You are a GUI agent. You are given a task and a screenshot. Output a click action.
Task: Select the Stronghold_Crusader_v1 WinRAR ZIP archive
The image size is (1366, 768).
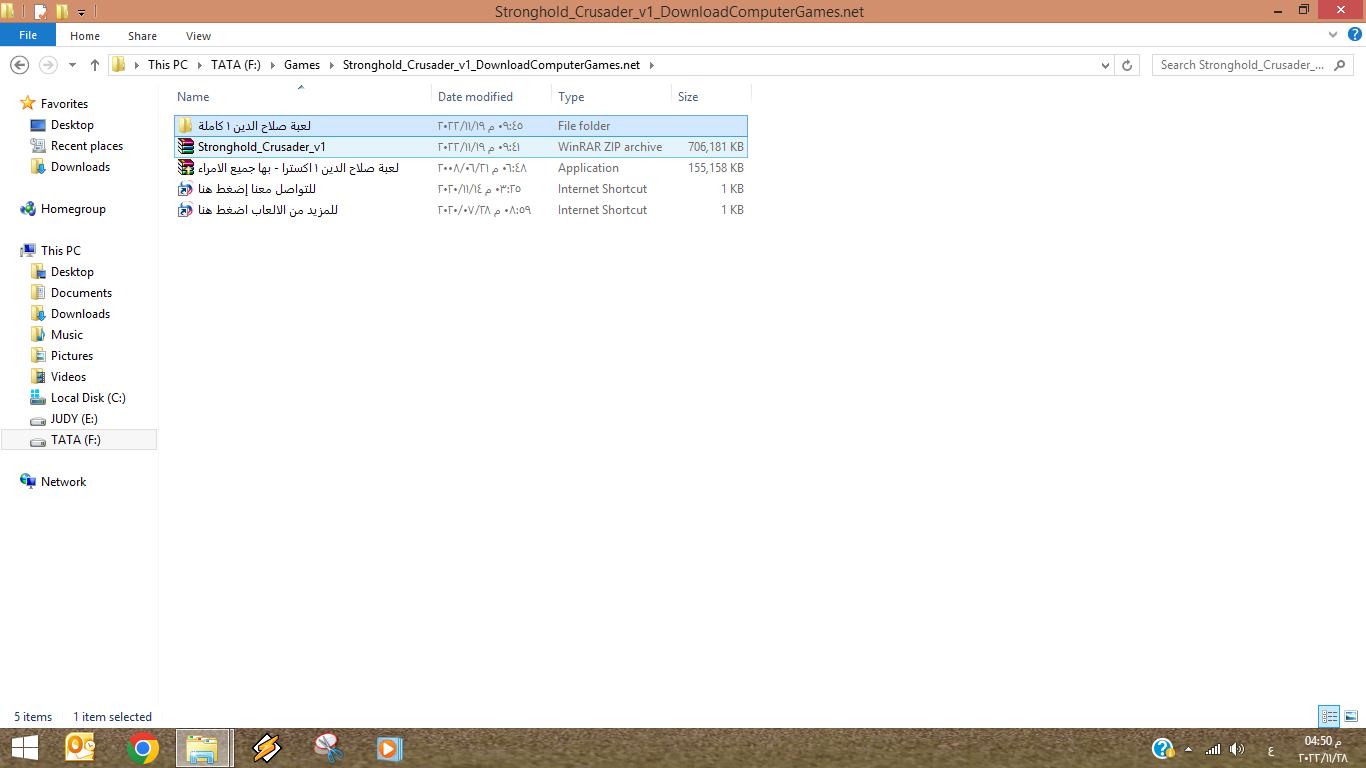(x=261, y=147)
